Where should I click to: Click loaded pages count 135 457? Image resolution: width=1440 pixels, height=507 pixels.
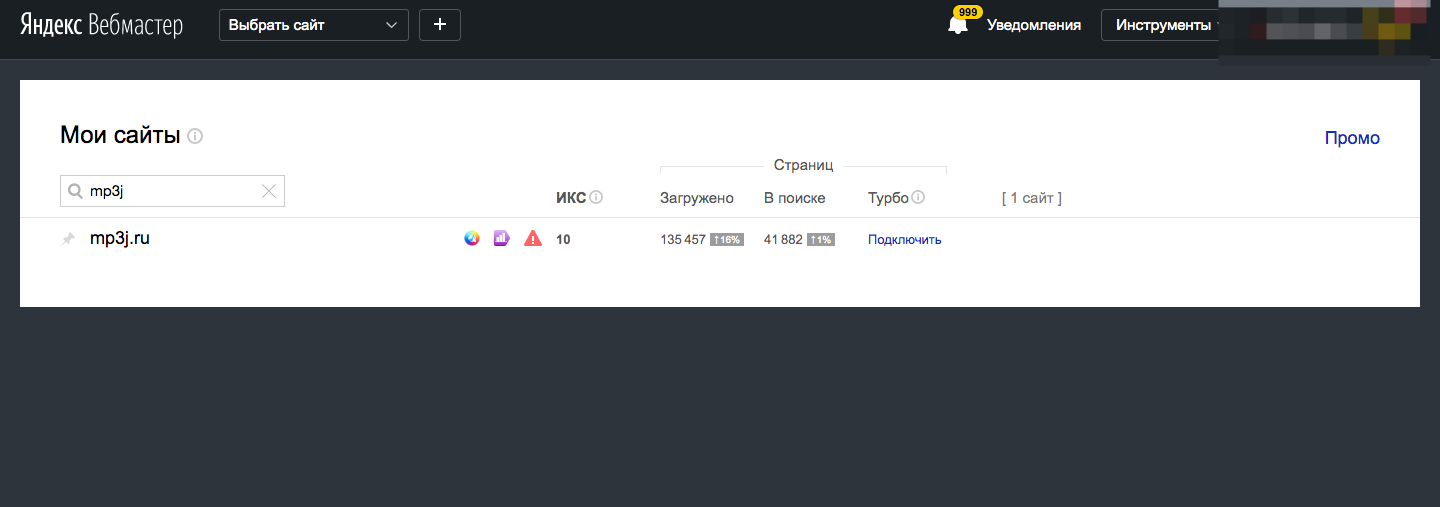point(683,240)
